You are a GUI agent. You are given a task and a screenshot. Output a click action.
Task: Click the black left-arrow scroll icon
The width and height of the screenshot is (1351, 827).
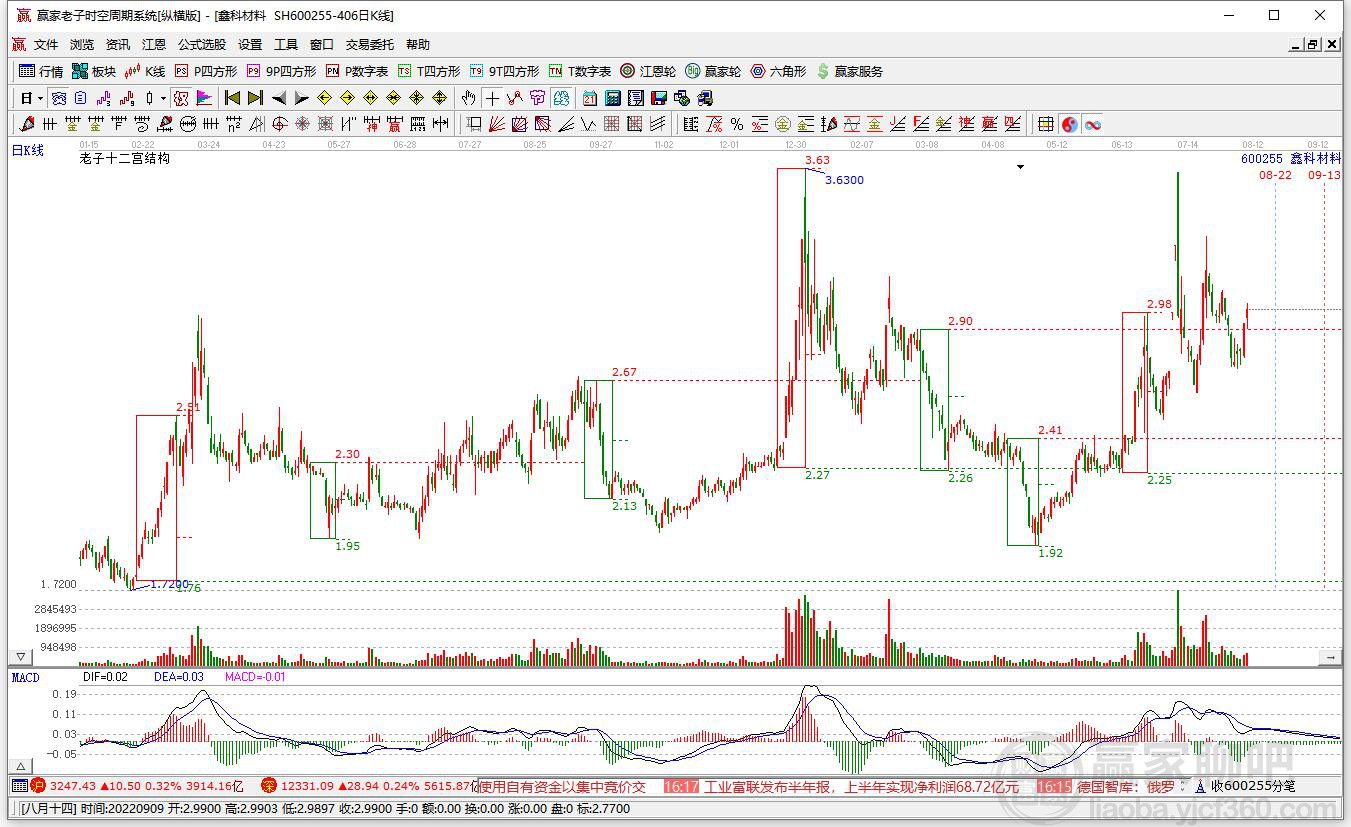pyautogui.click(x=279, y=98)
